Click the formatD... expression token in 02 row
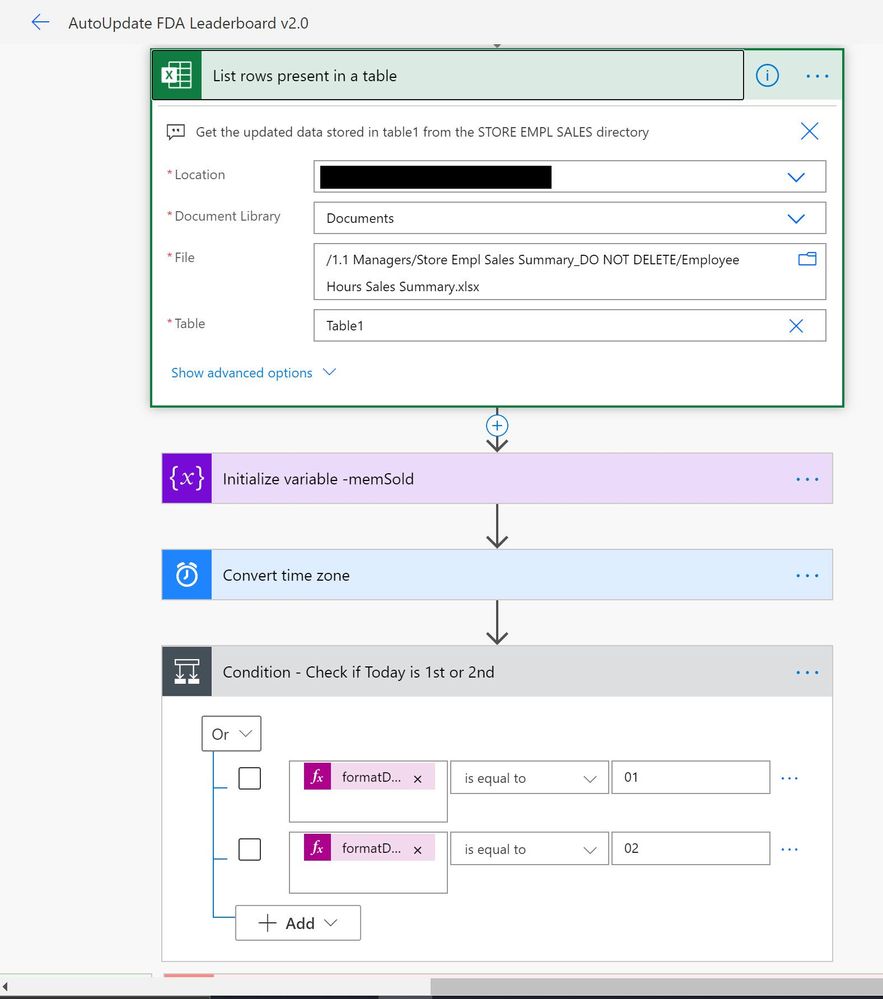 coord(370,848)
